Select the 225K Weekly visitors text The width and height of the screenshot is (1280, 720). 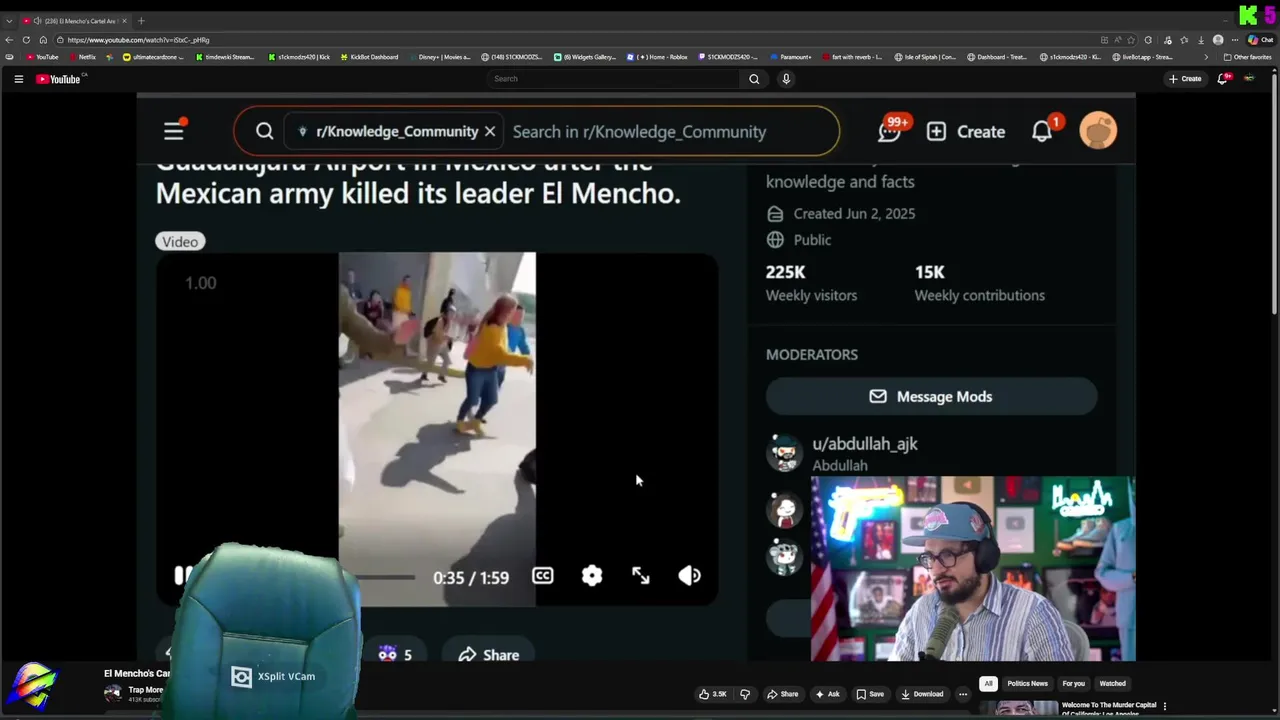pos(811,283)
